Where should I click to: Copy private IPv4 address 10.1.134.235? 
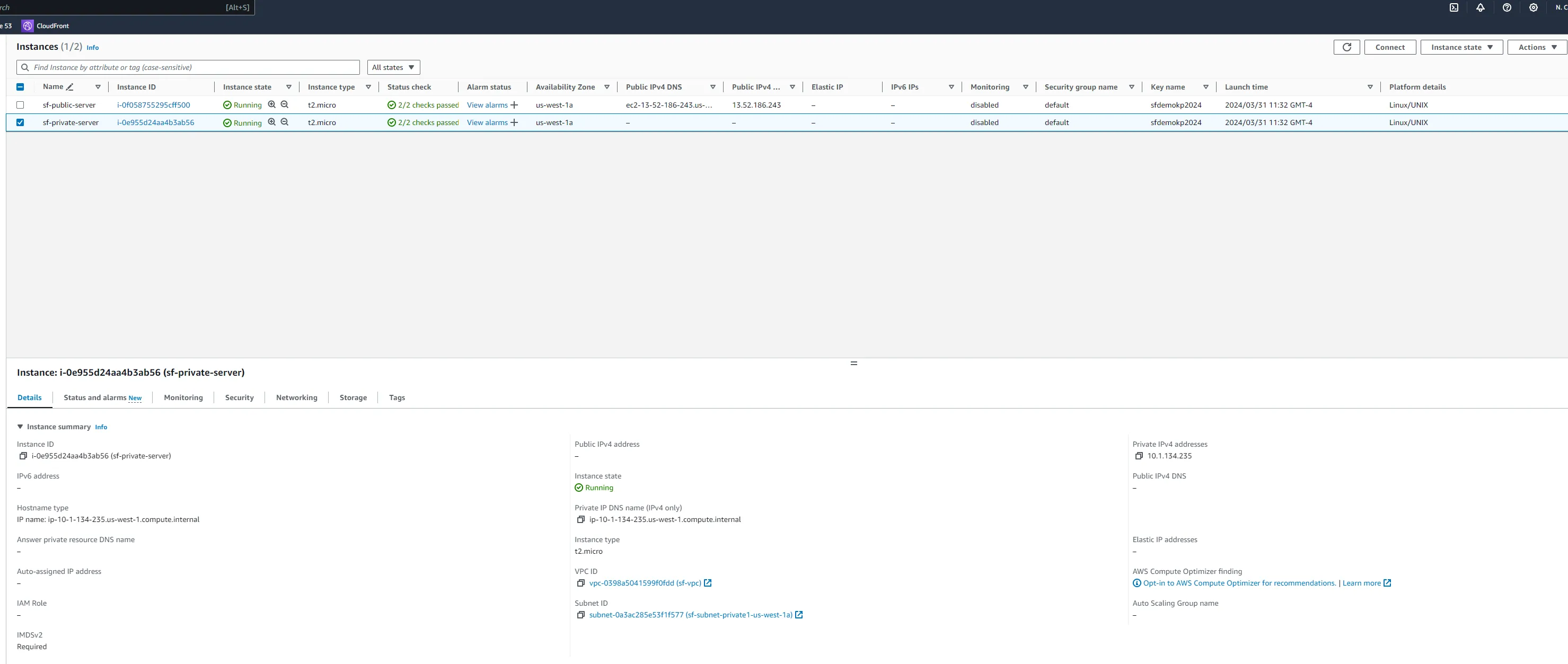[1139, 456]
